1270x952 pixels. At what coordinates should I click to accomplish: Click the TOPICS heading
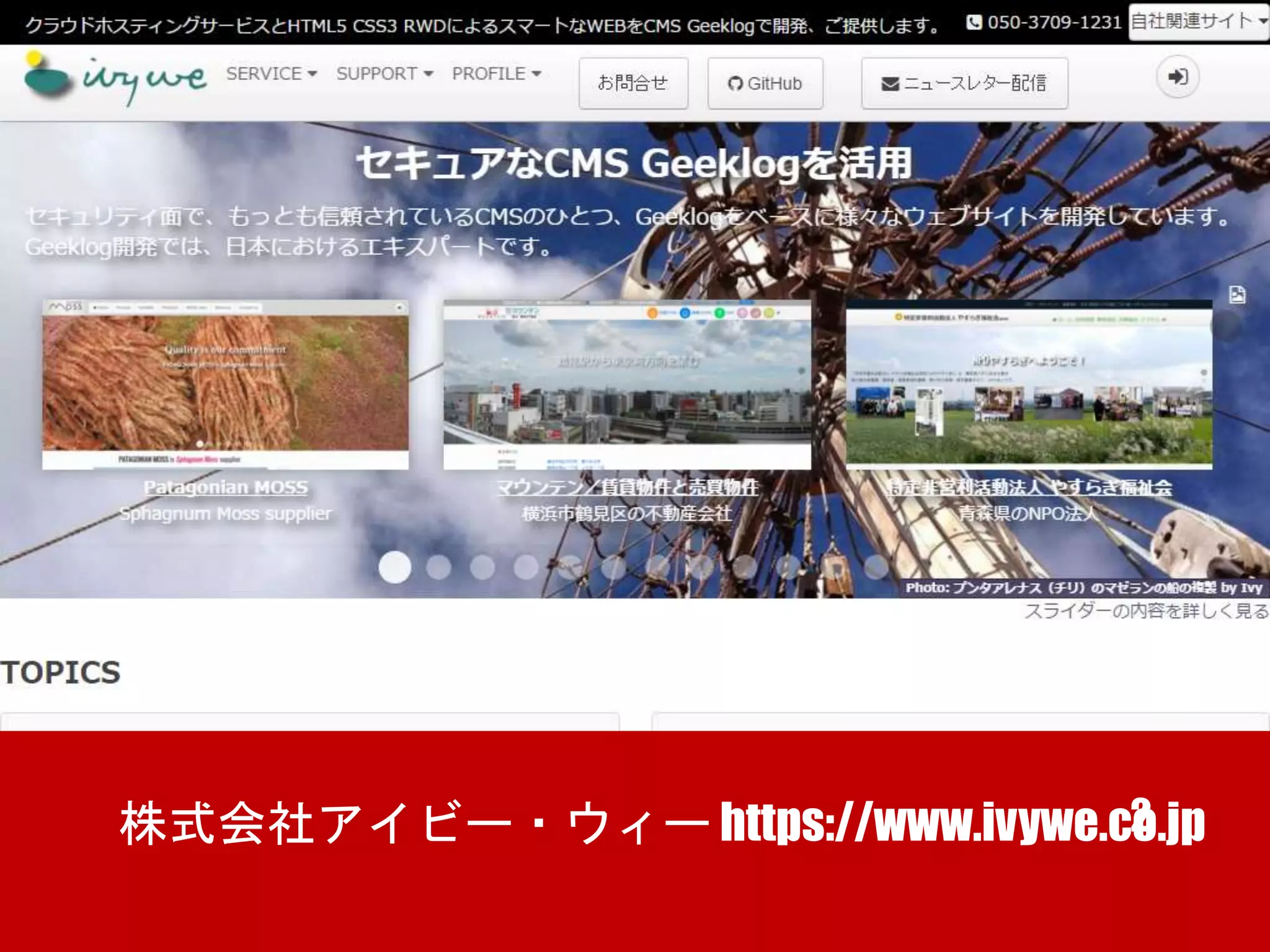60,672
